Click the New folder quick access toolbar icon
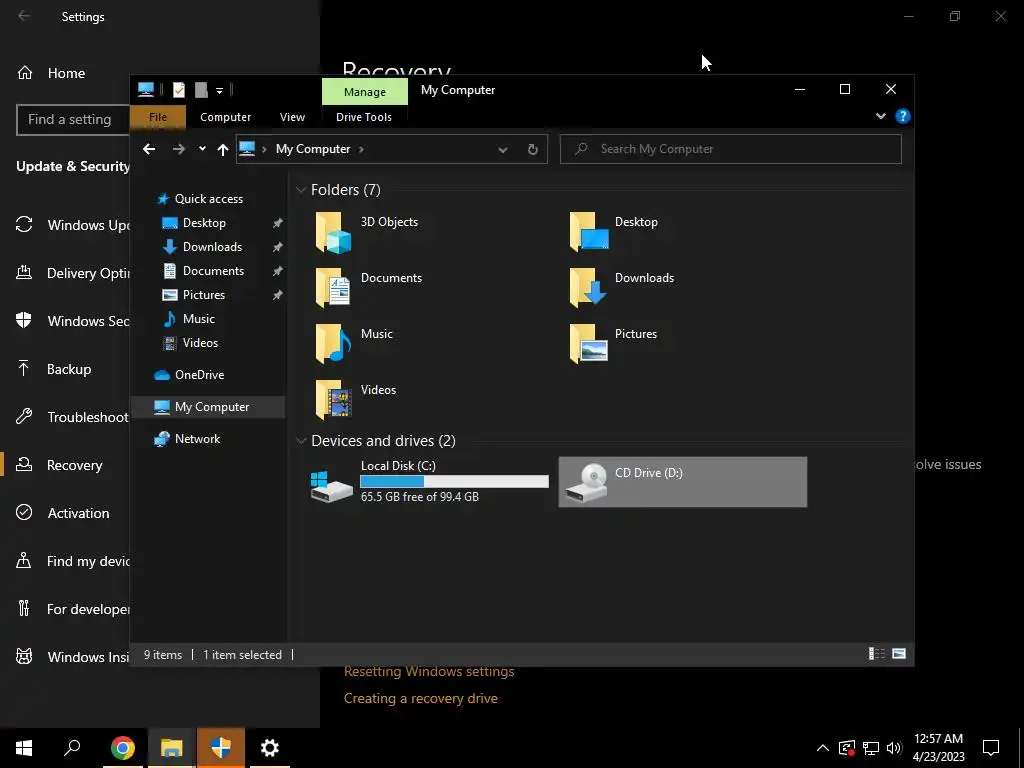The width and height of the screenshot is (1024, 768). [x=201, y=90]
